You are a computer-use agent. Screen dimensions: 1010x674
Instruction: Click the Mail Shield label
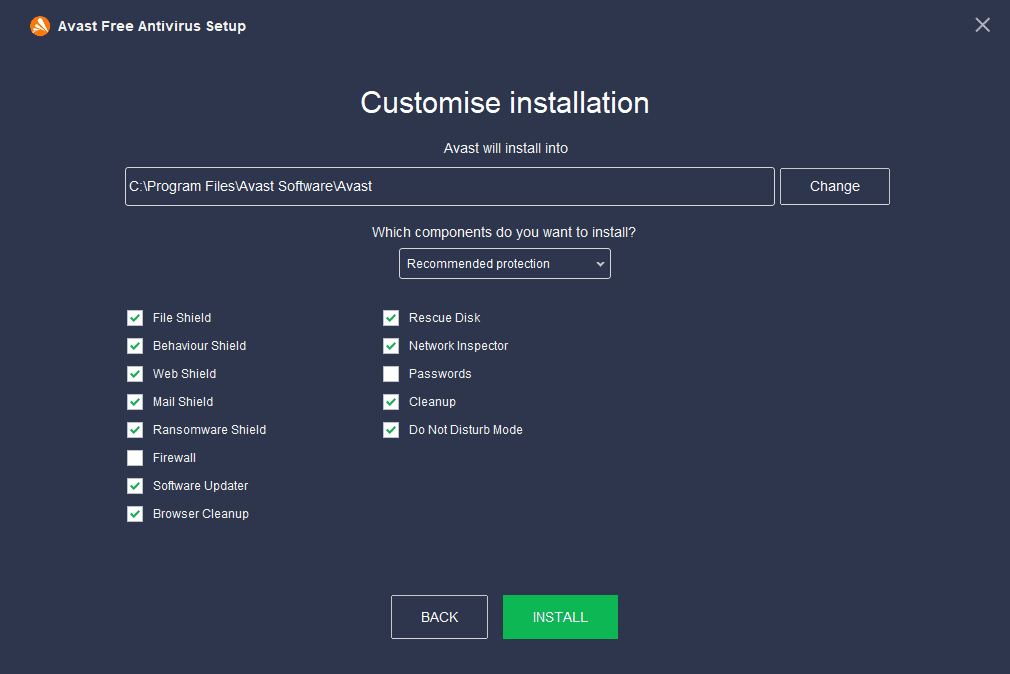coord(183,402)
